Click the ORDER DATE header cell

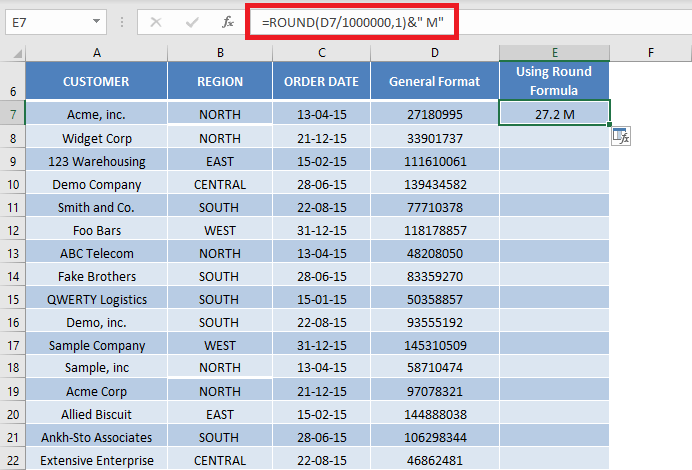point(322,81)
